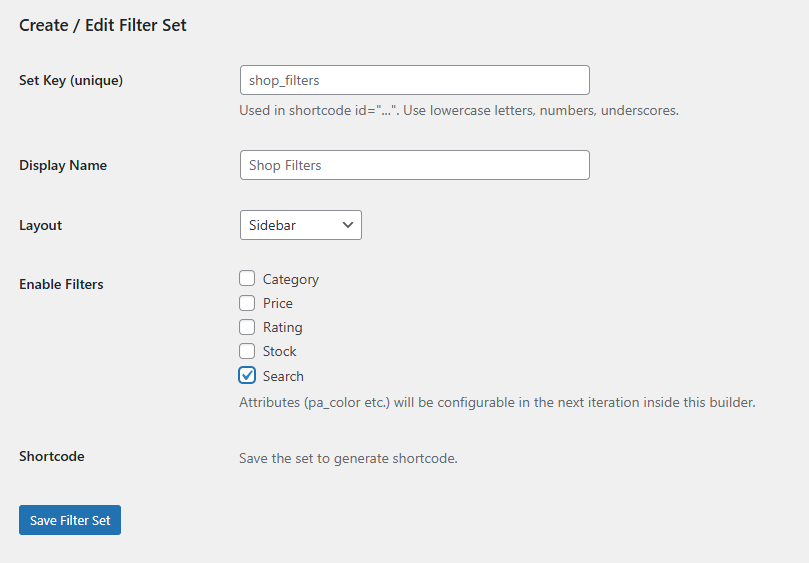The height and width of the screenshot is (563, 809).
Task: Click the "Set Key (unique)" field label
Action: 71,80
